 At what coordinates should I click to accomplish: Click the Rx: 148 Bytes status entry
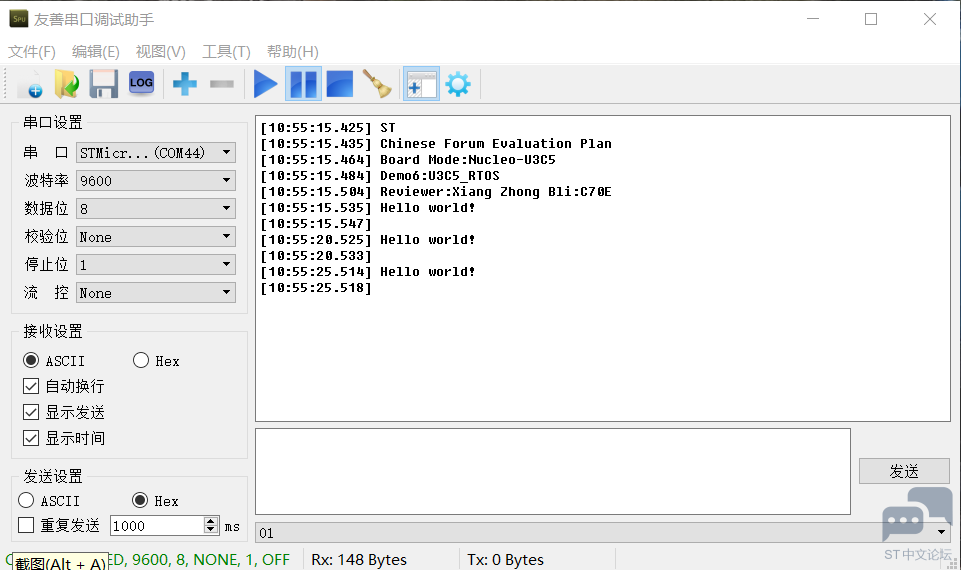coord(359,560)
